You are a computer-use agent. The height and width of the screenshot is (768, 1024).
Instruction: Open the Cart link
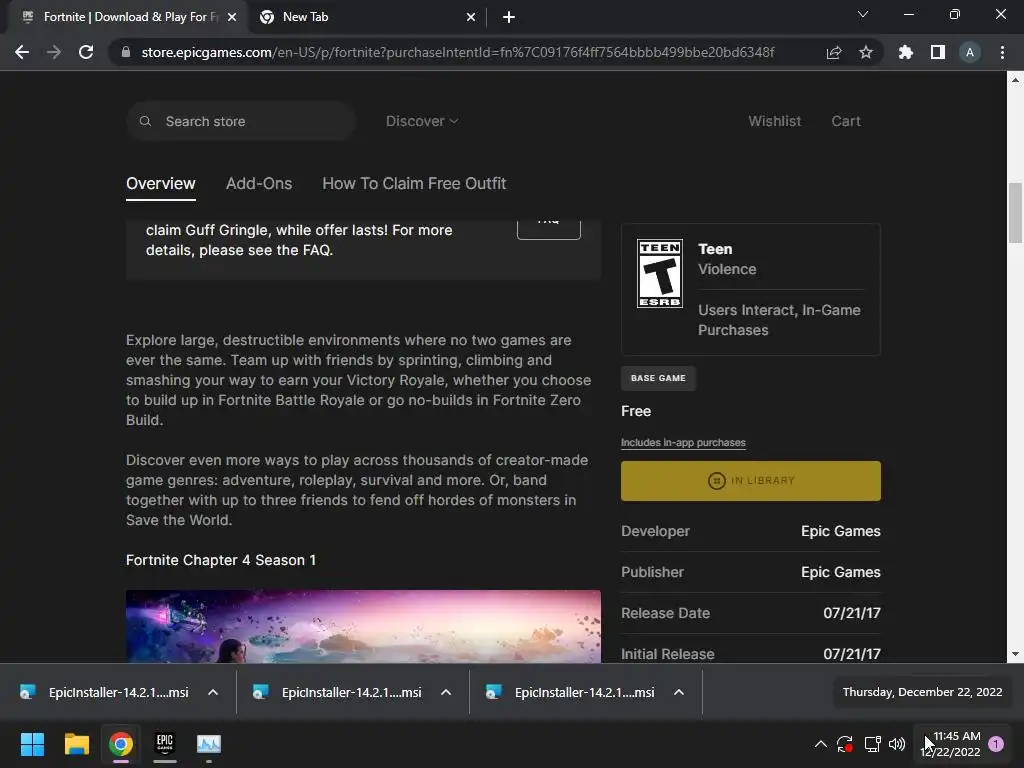(x=846, y=121)
